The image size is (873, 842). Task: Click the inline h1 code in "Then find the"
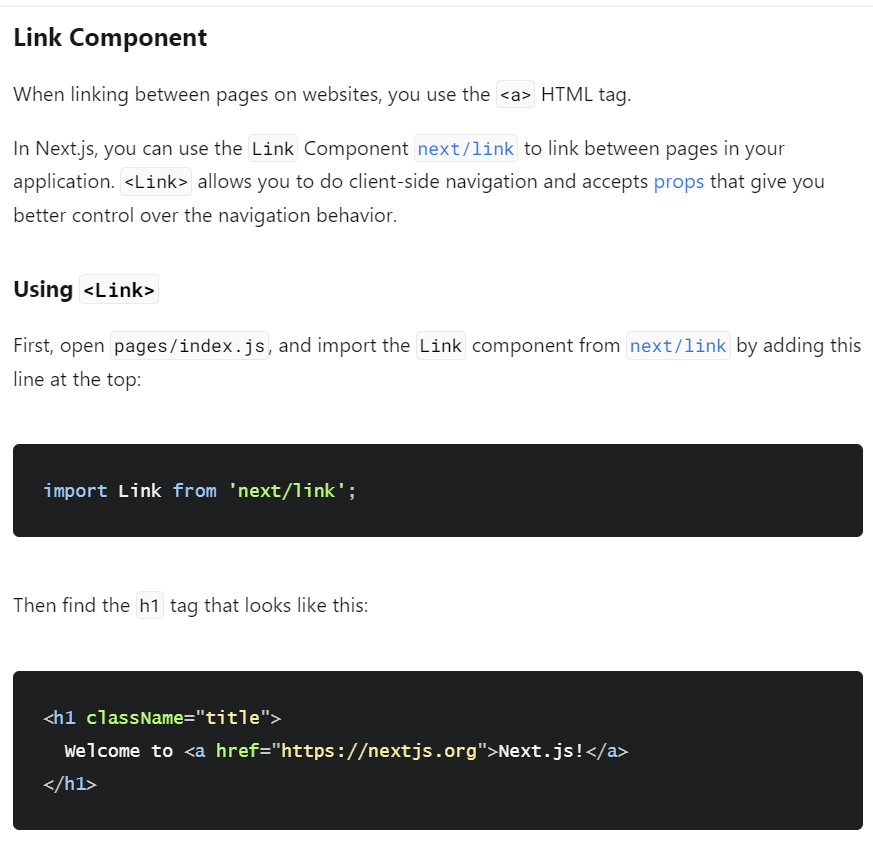click(149, 606)
